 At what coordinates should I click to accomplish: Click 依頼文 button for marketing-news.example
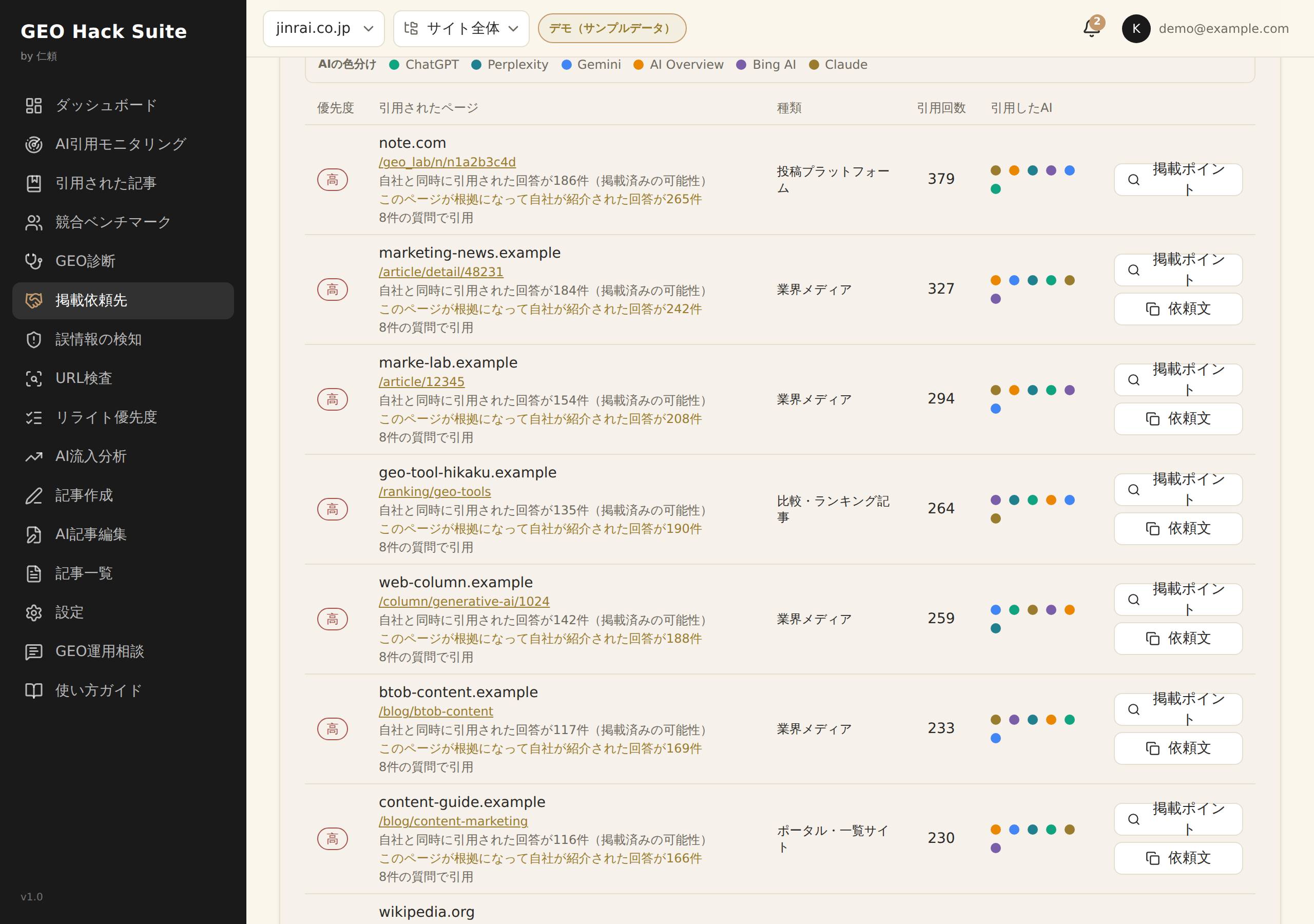[x=1178, y=309]
